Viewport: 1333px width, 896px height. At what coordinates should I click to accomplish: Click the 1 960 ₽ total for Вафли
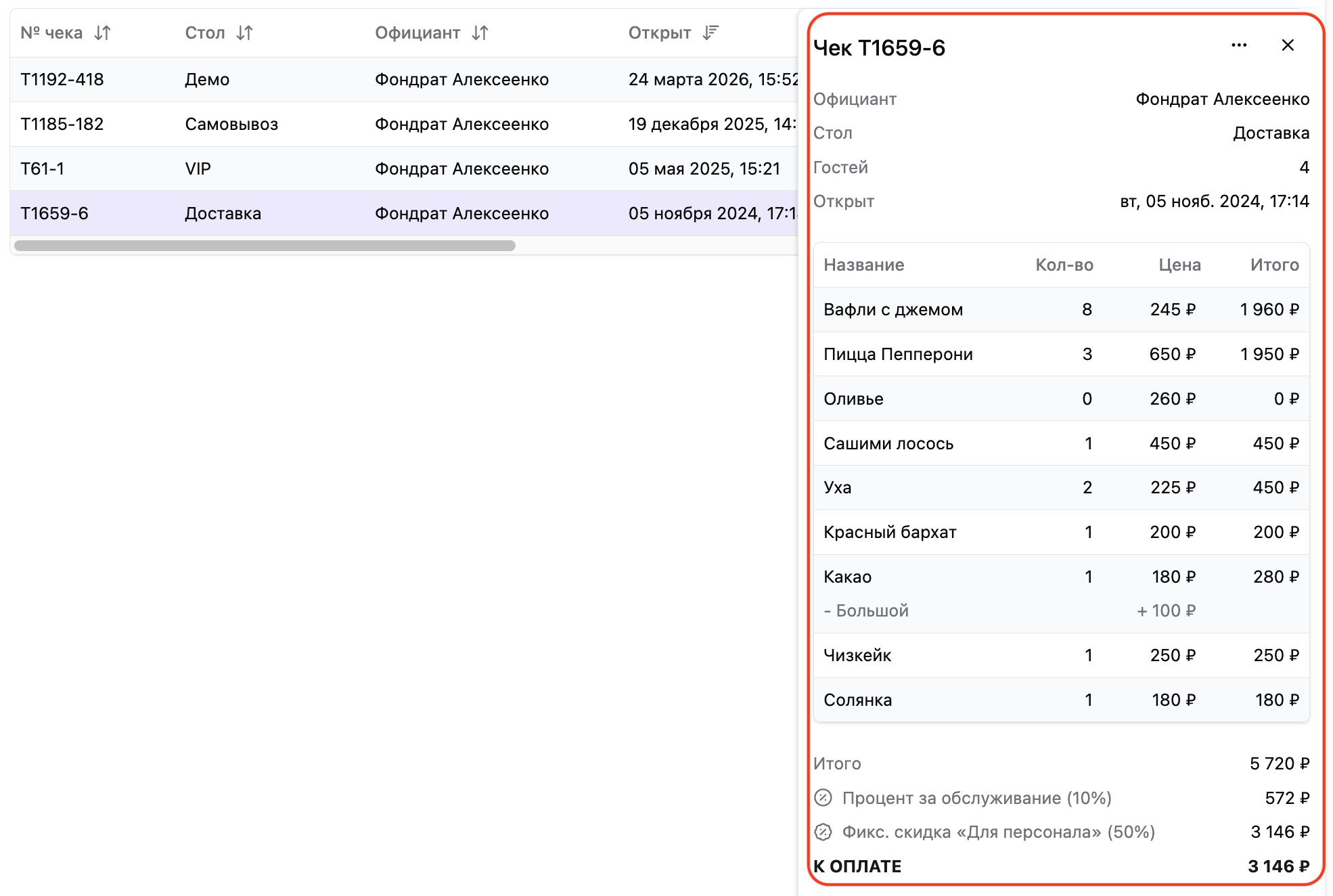[1269, 309]
